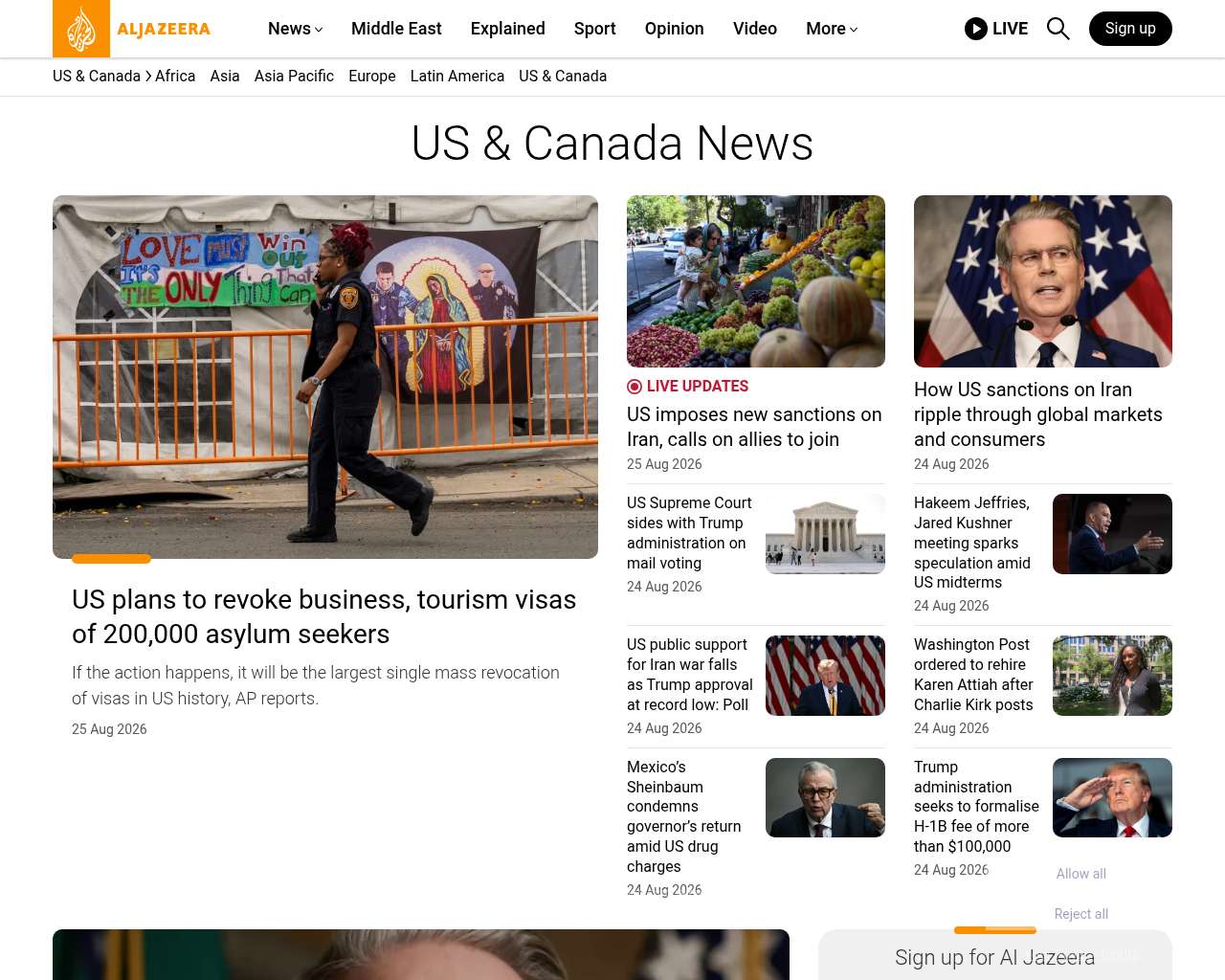Click Reject all cookies
Viewport: 1225px width, 980px height.
point(1081,914)
